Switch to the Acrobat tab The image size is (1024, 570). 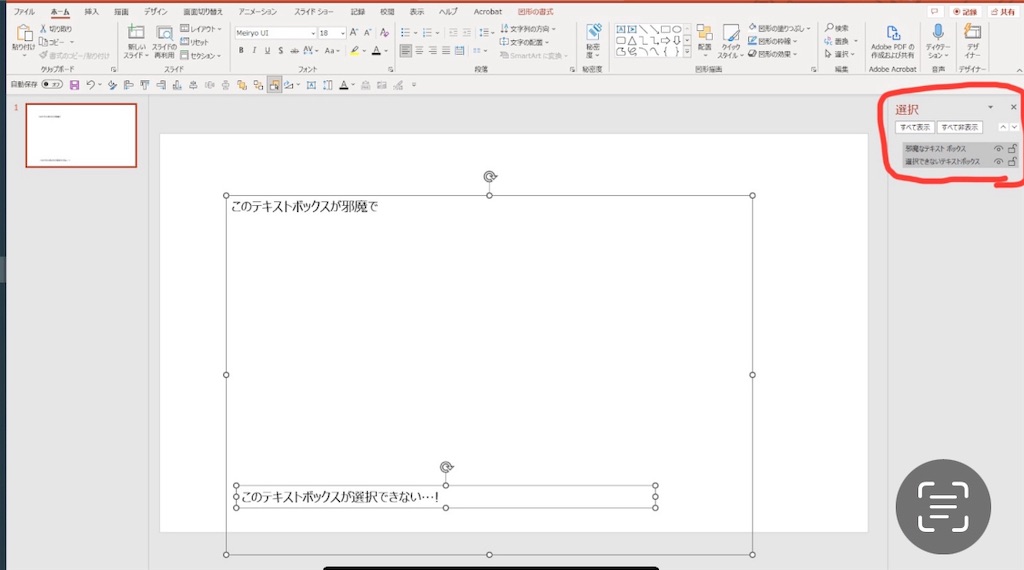[x=488, y=12]
